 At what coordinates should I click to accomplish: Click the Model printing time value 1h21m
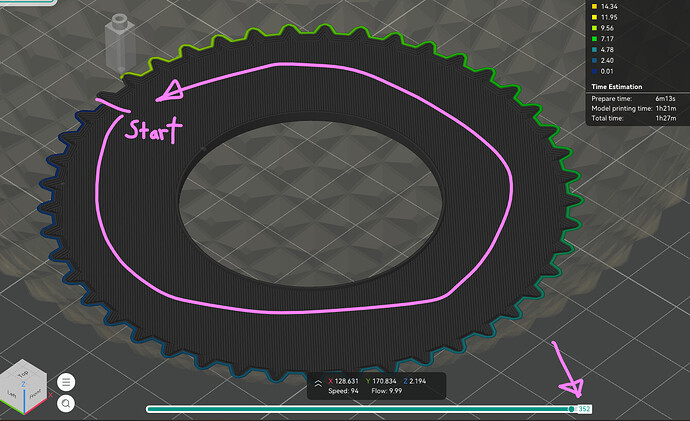[x=666, y=108]
